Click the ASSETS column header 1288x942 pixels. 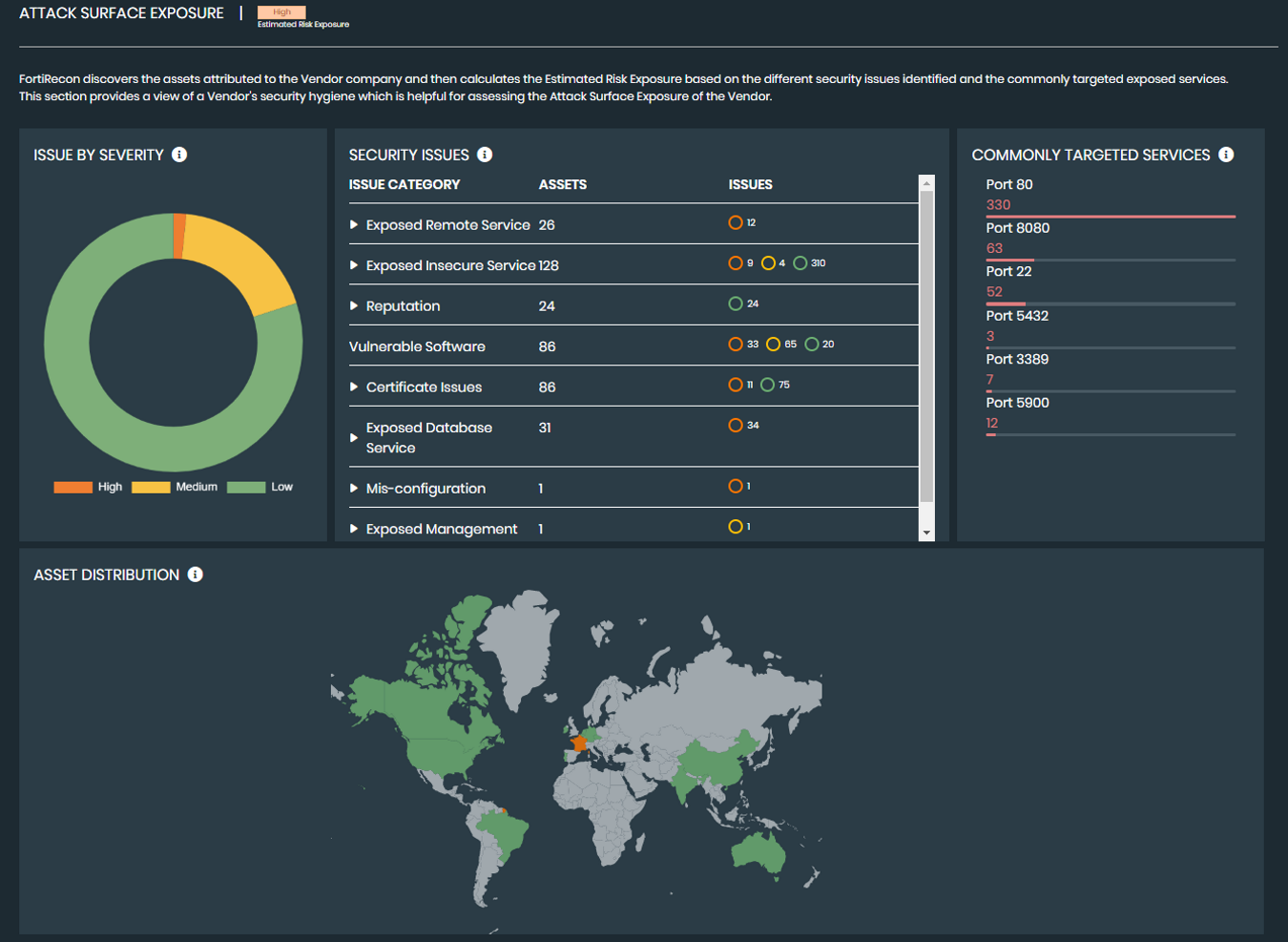(563, 184)
